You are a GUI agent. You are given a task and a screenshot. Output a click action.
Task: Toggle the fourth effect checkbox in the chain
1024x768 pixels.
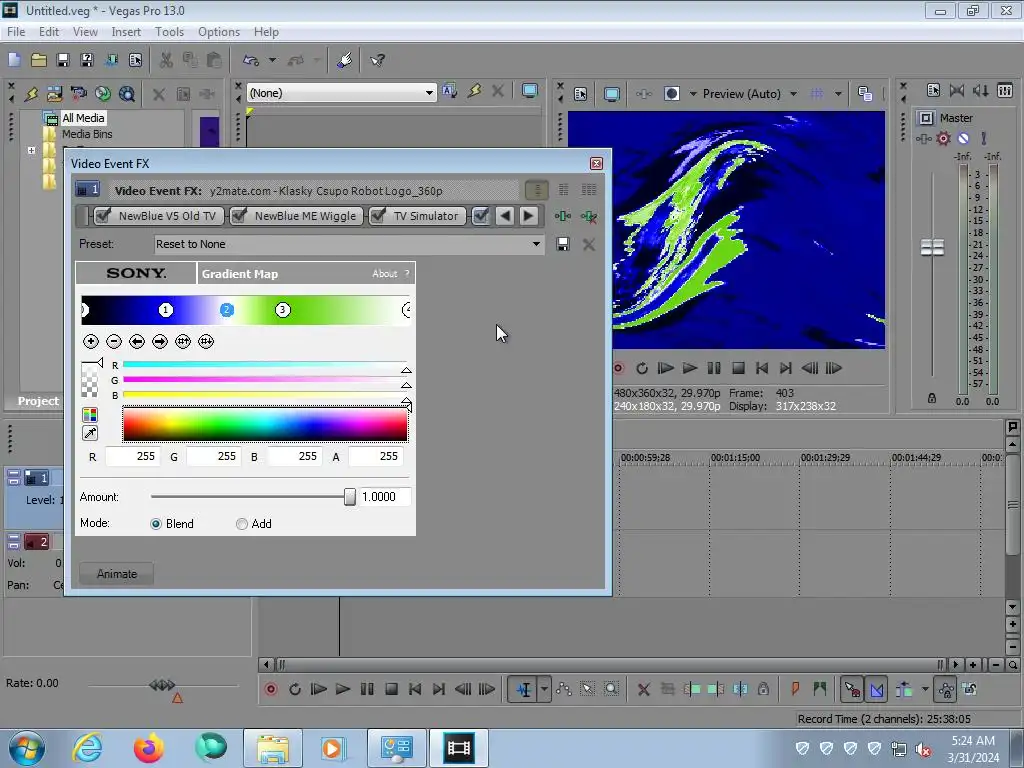(481, 216)
